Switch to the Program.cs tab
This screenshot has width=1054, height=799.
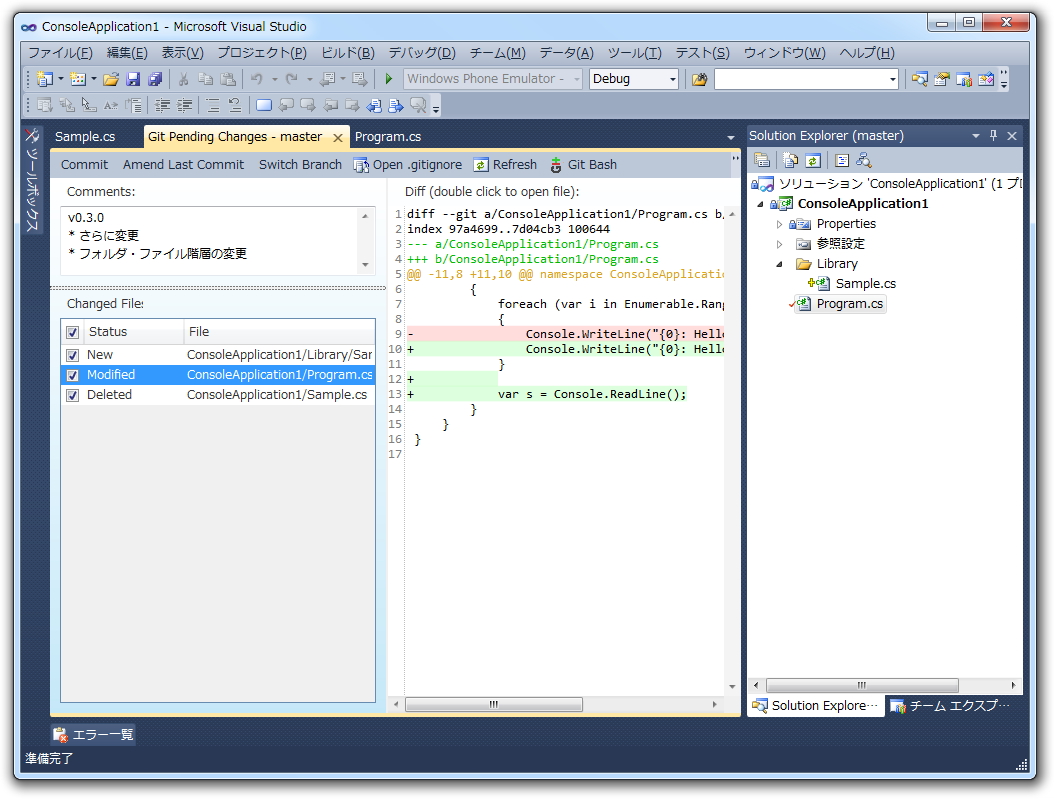coord(388,137)
